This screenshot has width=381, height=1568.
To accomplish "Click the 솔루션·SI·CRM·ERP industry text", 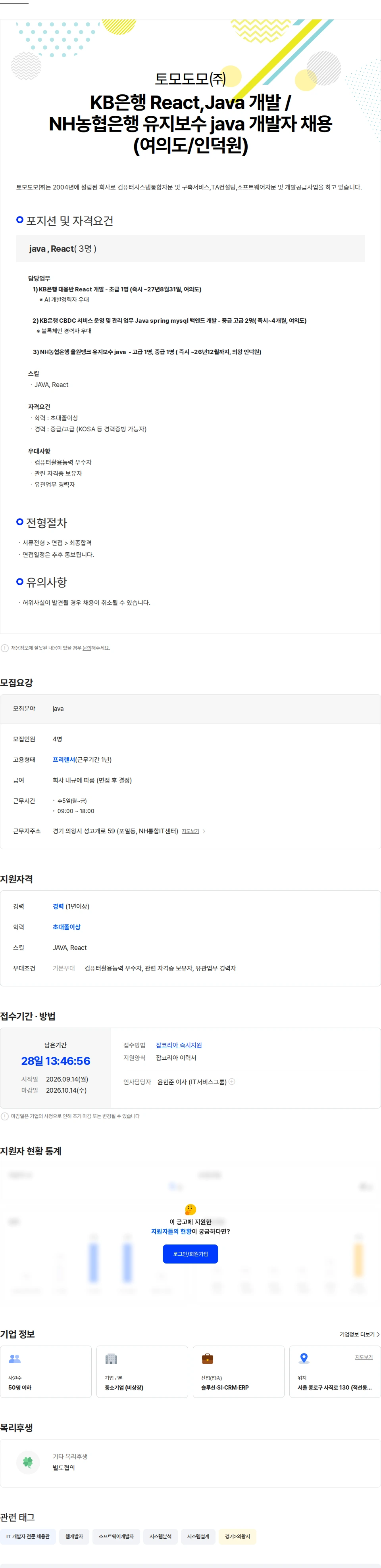I will point(225,1387).
